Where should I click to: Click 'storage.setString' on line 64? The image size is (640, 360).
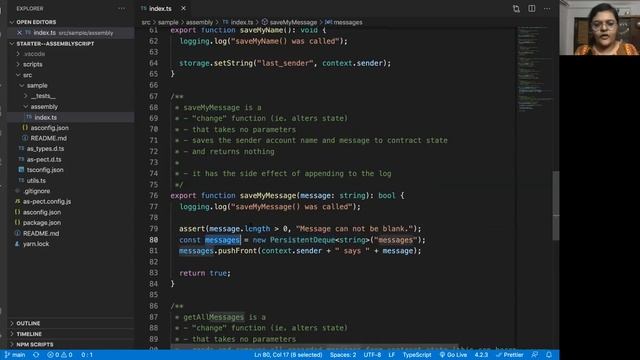pyautogui.click(x=216, y=63)
